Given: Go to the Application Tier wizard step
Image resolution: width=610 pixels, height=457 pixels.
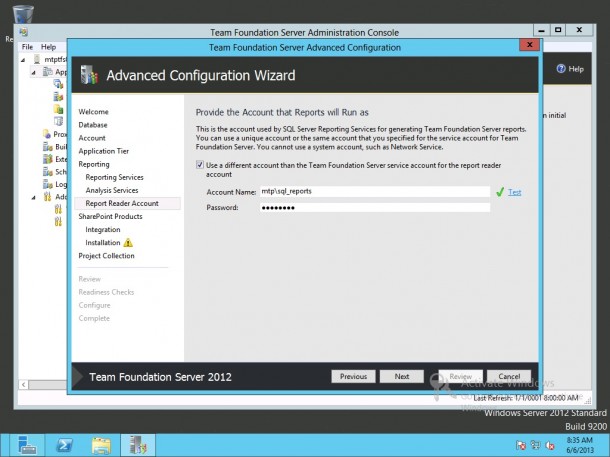Looking at the screenshot, I should tap(103, 151).
